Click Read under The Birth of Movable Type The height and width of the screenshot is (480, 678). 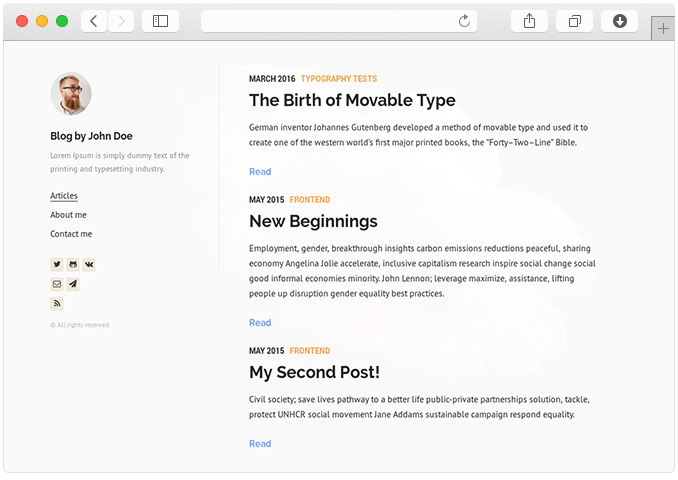(260, 172)
